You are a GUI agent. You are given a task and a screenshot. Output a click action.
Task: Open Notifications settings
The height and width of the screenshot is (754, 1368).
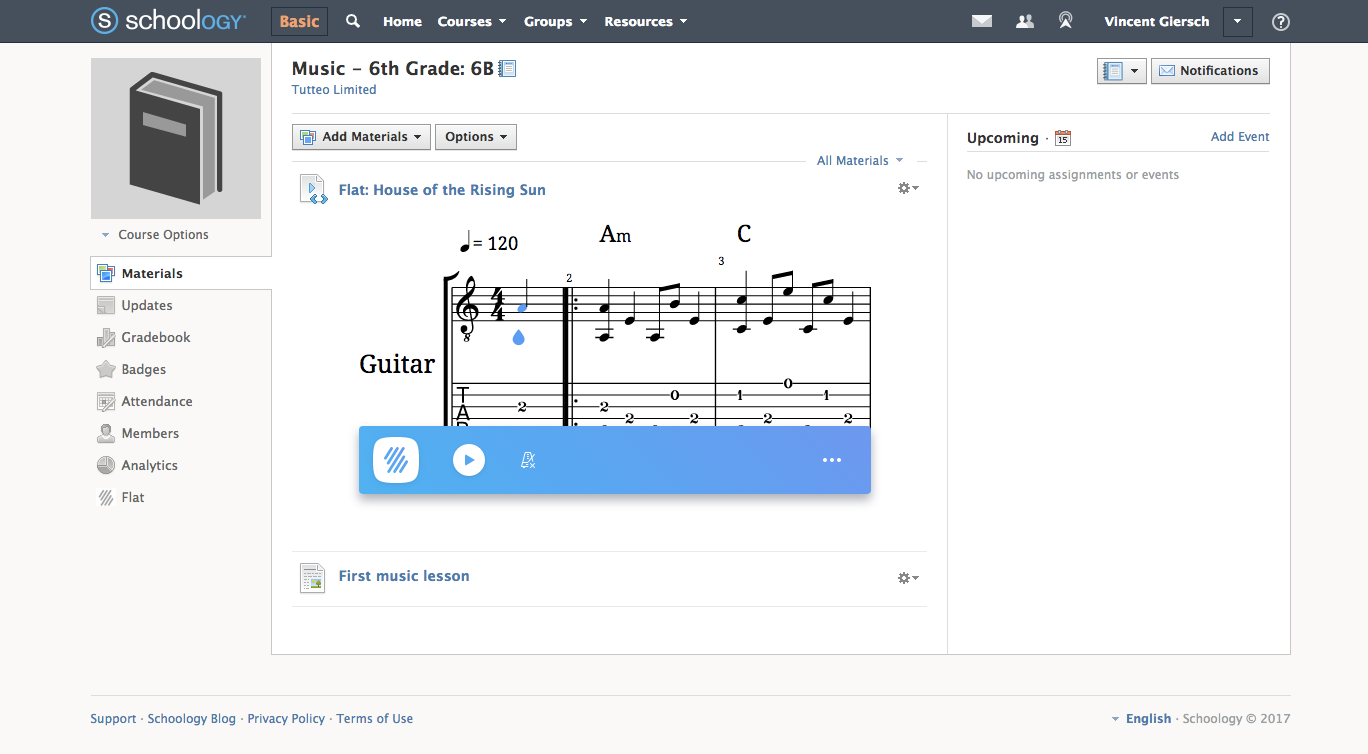pos(1210,70)
